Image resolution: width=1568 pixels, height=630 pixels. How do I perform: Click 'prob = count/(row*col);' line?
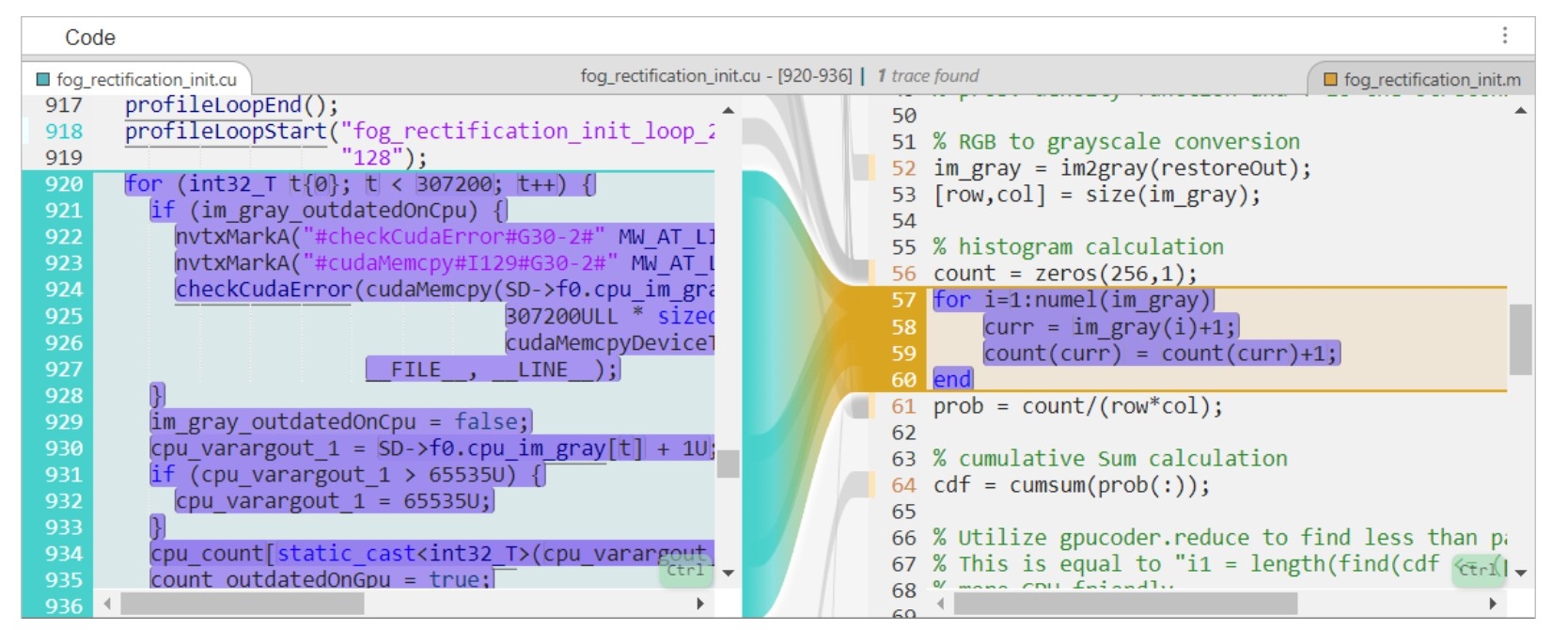[x=1078, y=405]
